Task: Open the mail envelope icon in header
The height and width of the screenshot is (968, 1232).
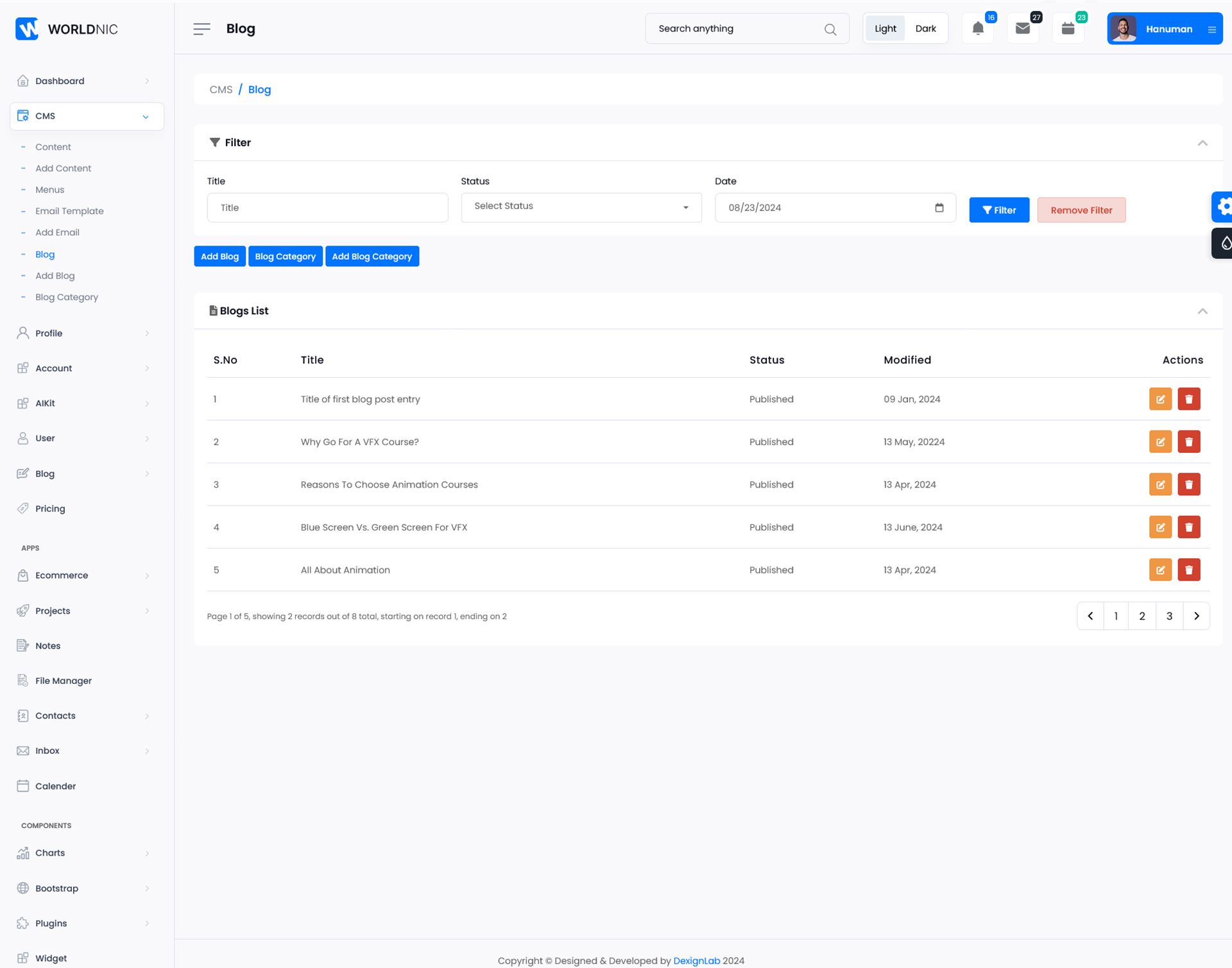Action: point(1022,29)
